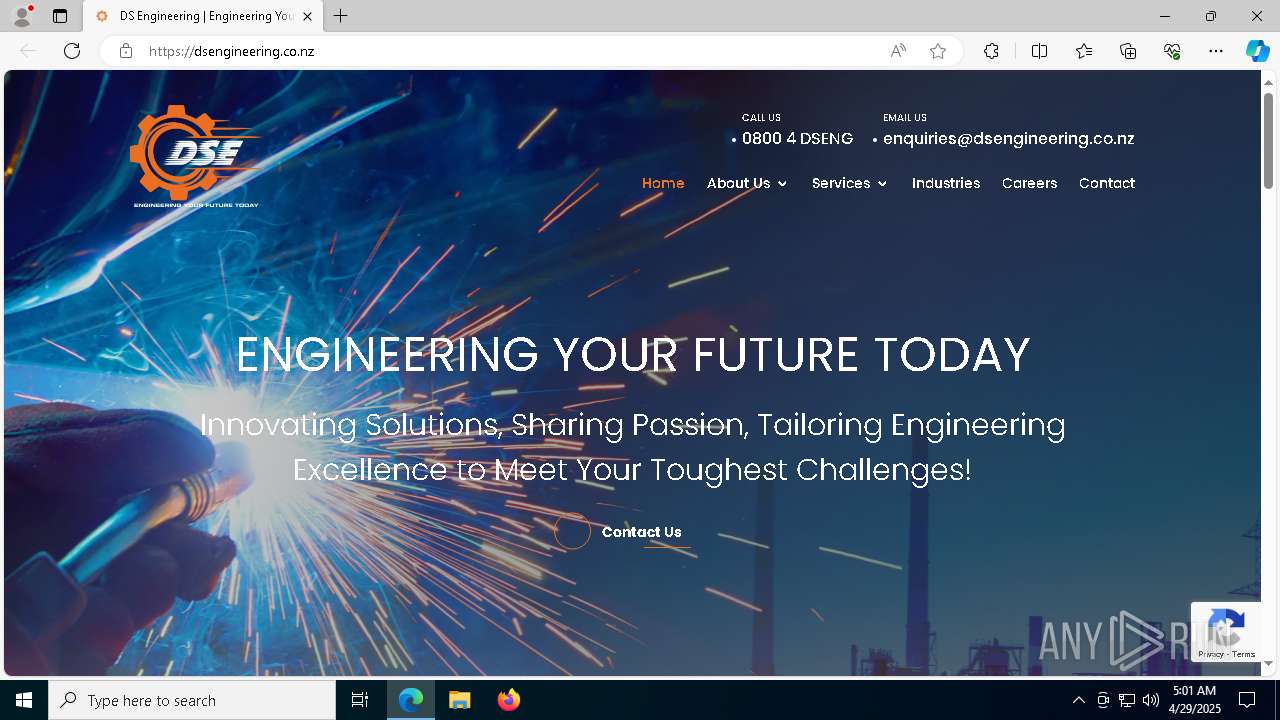Open the About Us menu
Screen dimensions: 1280x720
738,183
